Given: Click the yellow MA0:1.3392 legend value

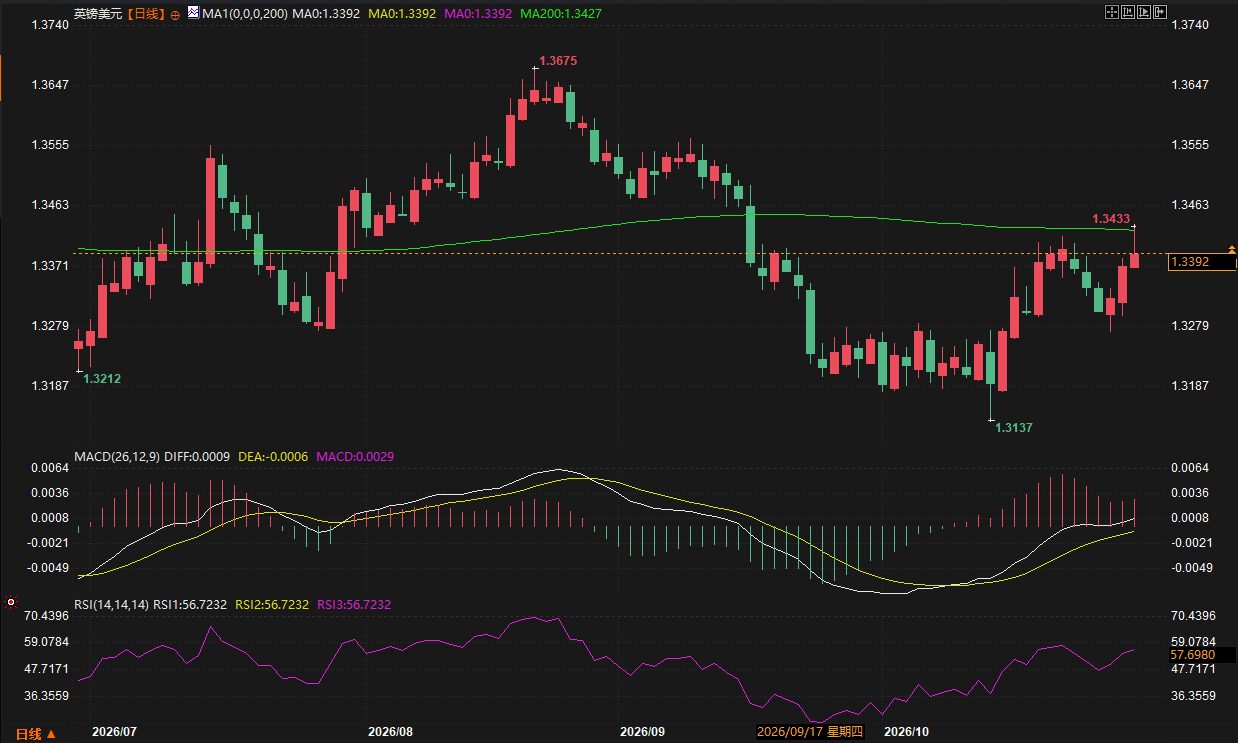Looking at the screenshot, I should coord(400,14).
